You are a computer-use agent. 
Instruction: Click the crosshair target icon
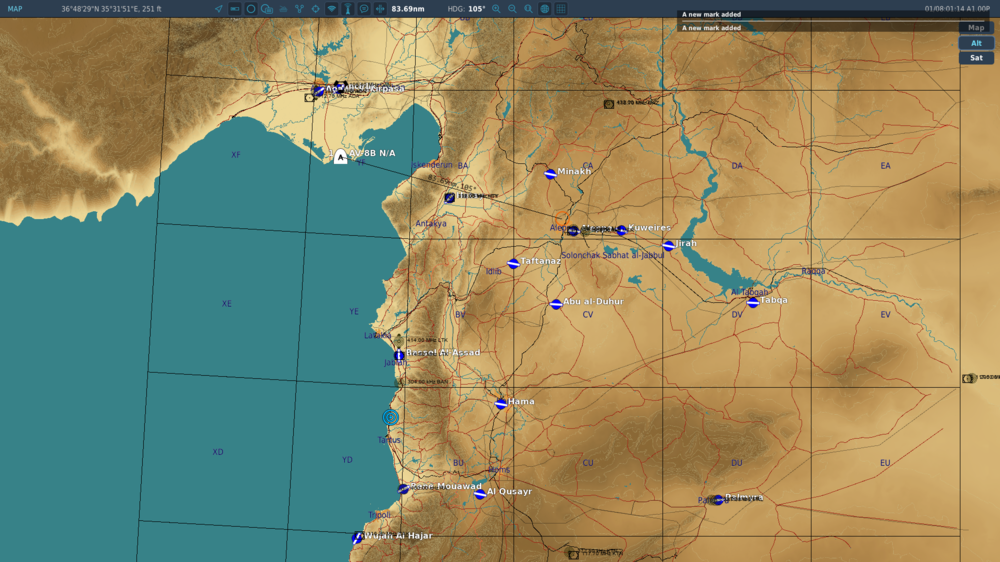tap(315, 9)
